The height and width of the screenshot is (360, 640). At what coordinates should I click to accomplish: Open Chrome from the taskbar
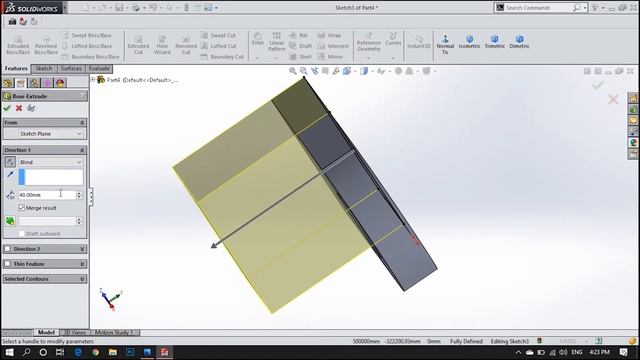tap(96, 352)
